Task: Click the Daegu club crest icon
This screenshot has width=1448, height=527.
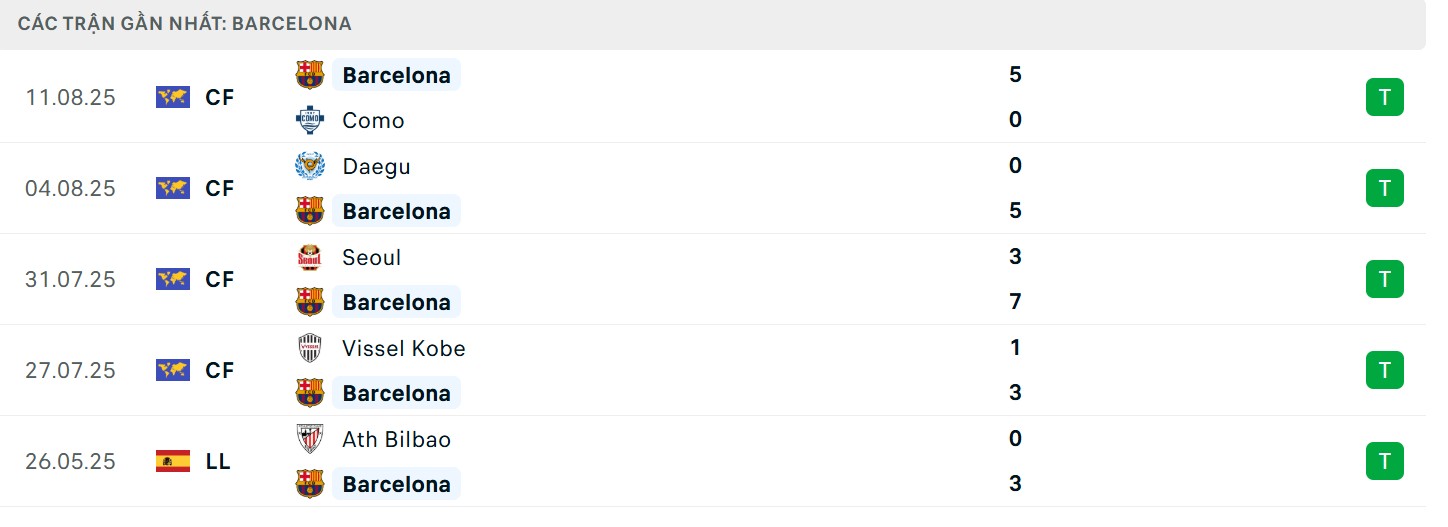Action: 310,166
